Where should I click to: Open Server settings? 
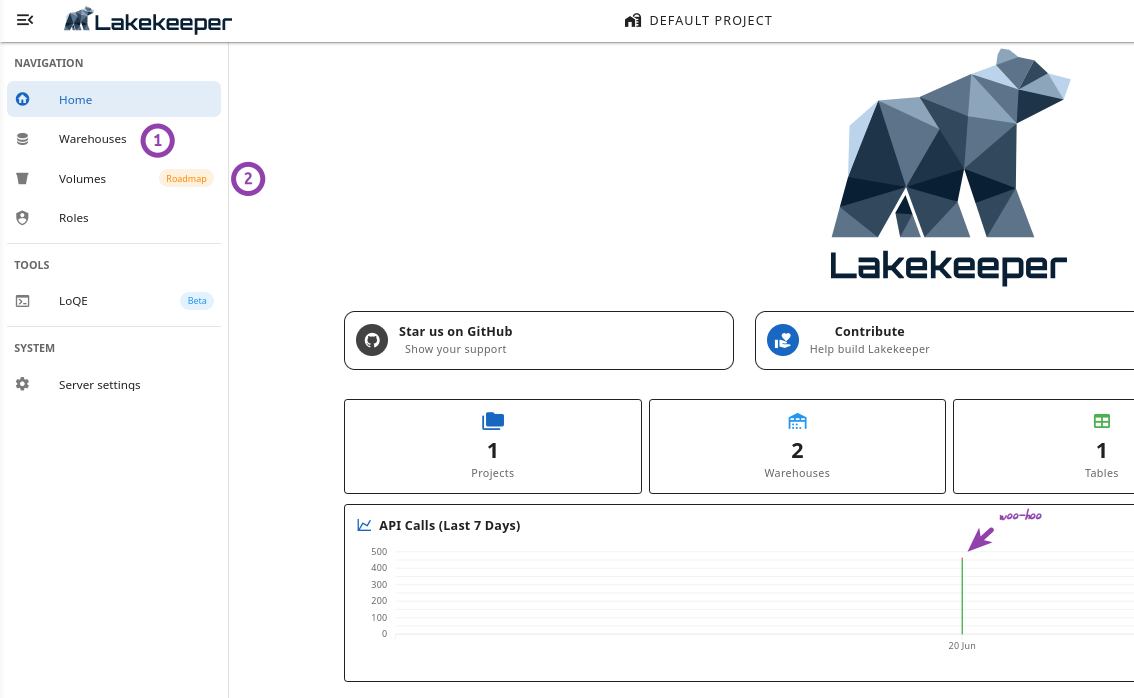114,384
